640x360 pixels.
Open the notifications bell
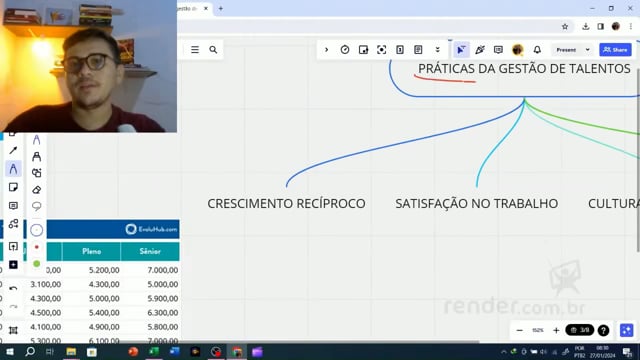[x=537, y=50]
